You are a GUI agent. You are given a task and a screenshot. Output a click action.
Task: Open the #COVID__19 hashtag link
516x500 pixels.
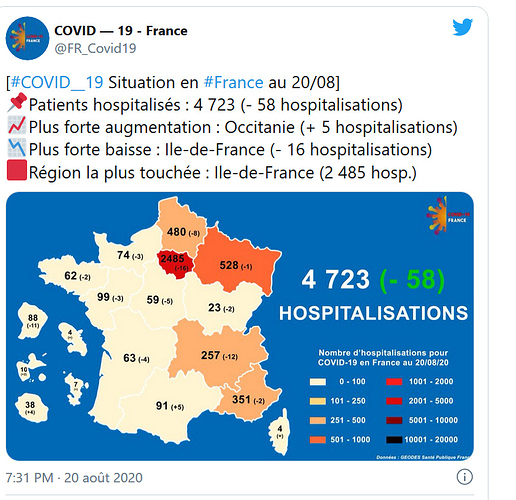coord(57,82)
